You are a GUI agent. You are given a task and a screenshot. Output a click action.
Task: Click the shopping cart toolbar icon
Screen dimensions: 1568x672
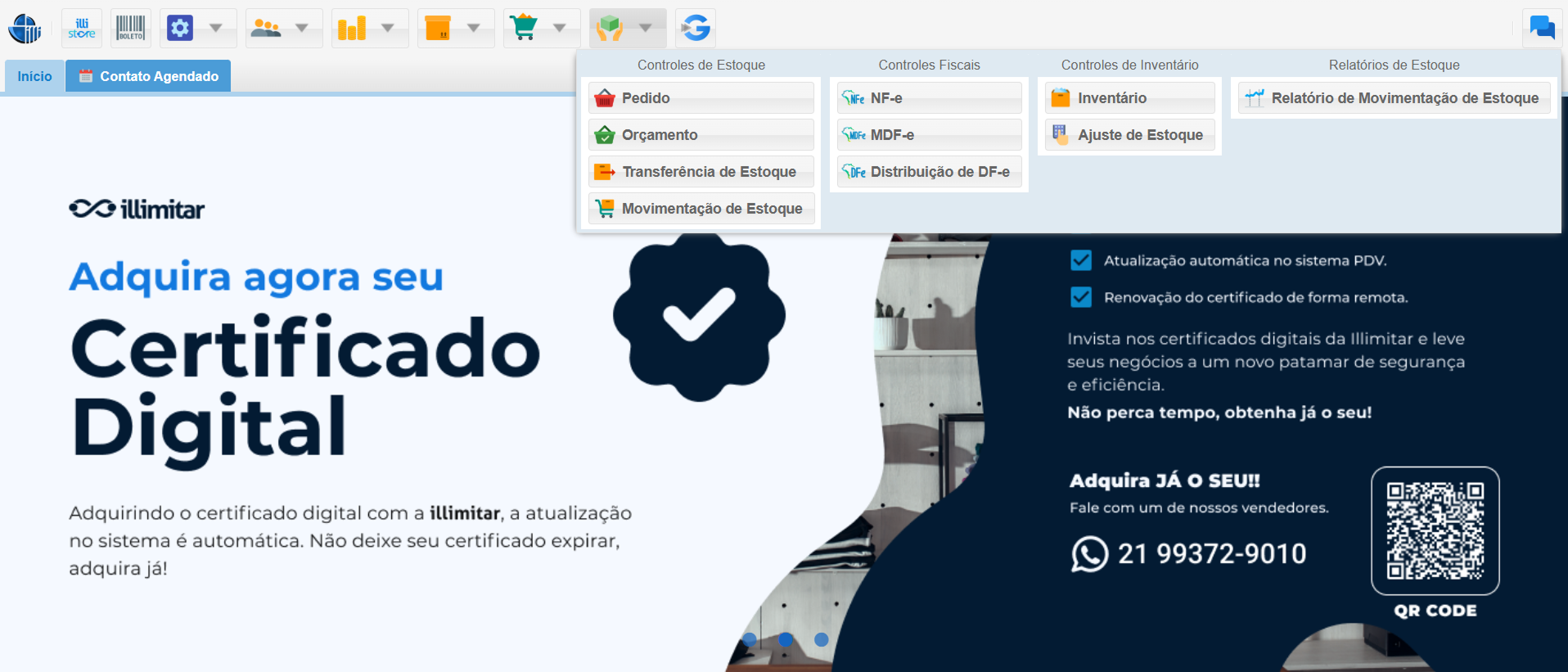[524, 29]
